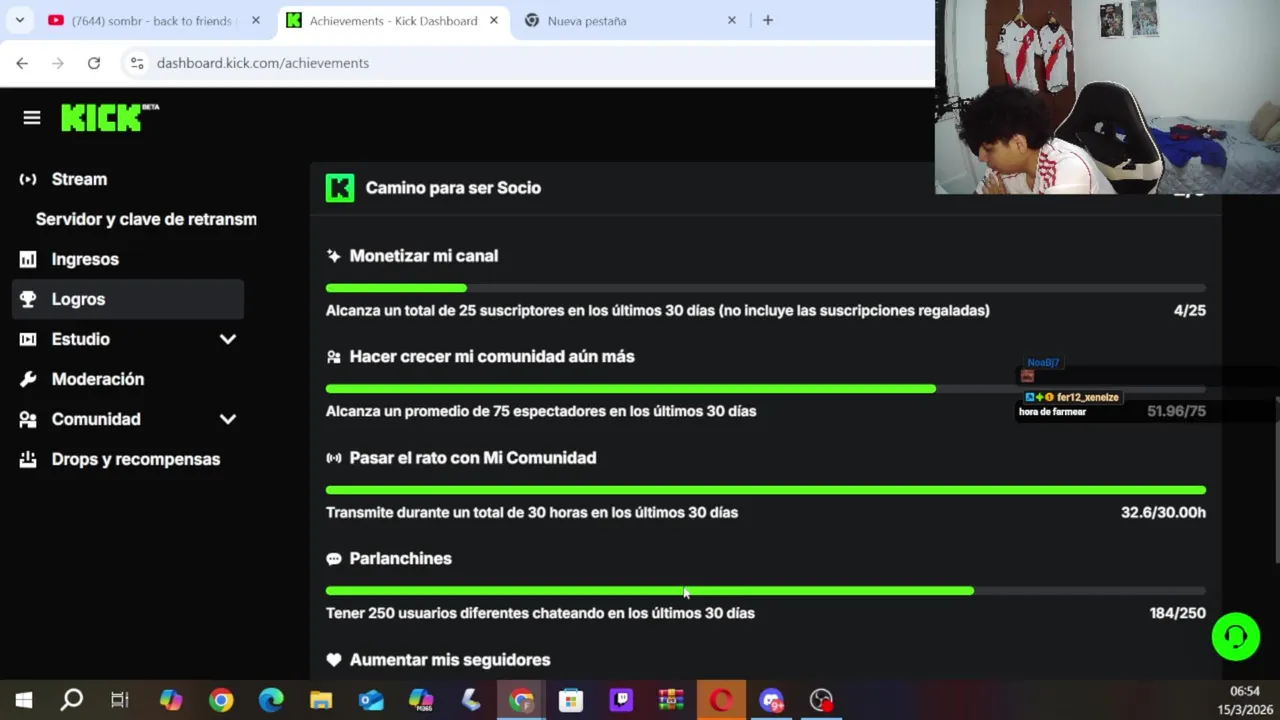Open the hamburger menu beside the Kick logo

(32, 118)
